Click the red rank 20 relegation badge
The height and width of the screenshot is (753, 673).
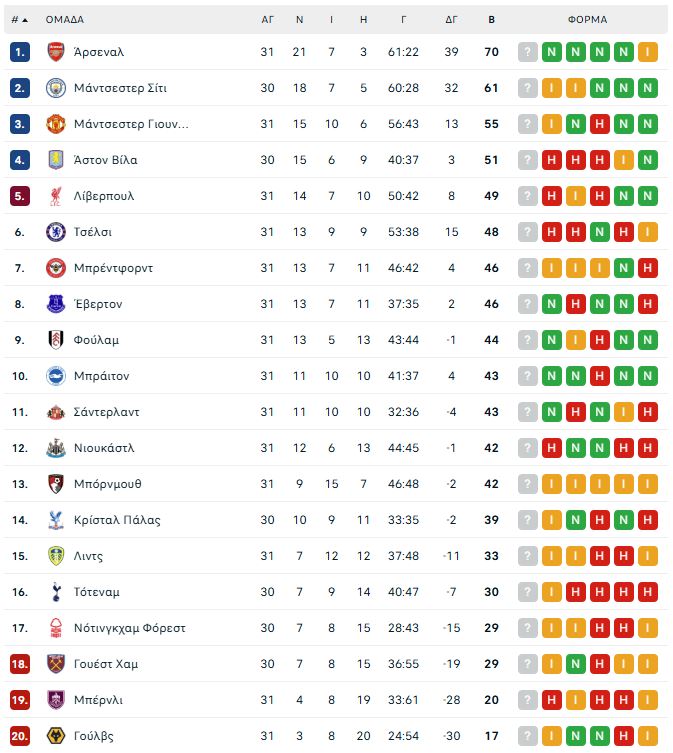pos(20,736)
